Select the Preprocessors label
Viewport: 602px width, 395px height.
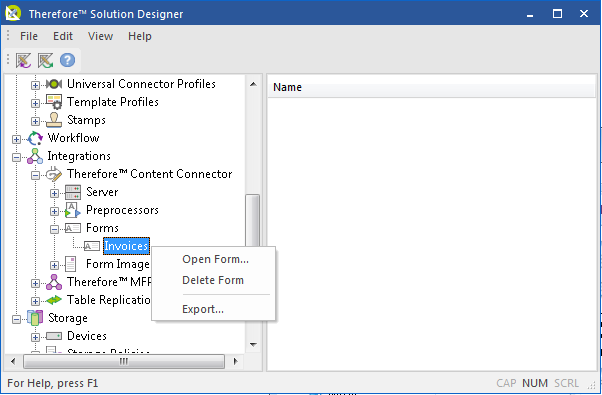tap(122, 210)
